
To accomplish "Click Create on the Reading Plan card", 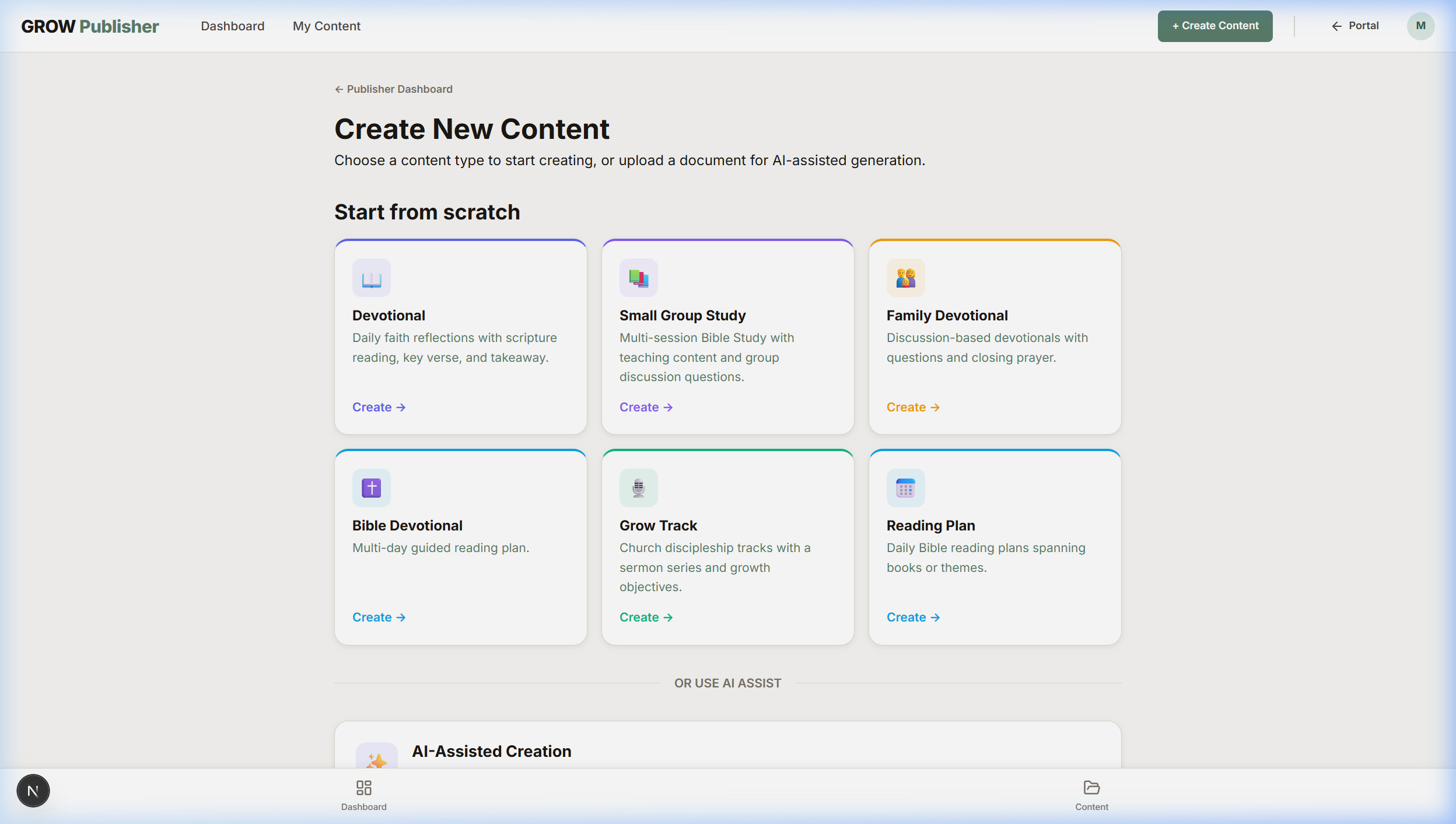I will (x=912, y=617).
